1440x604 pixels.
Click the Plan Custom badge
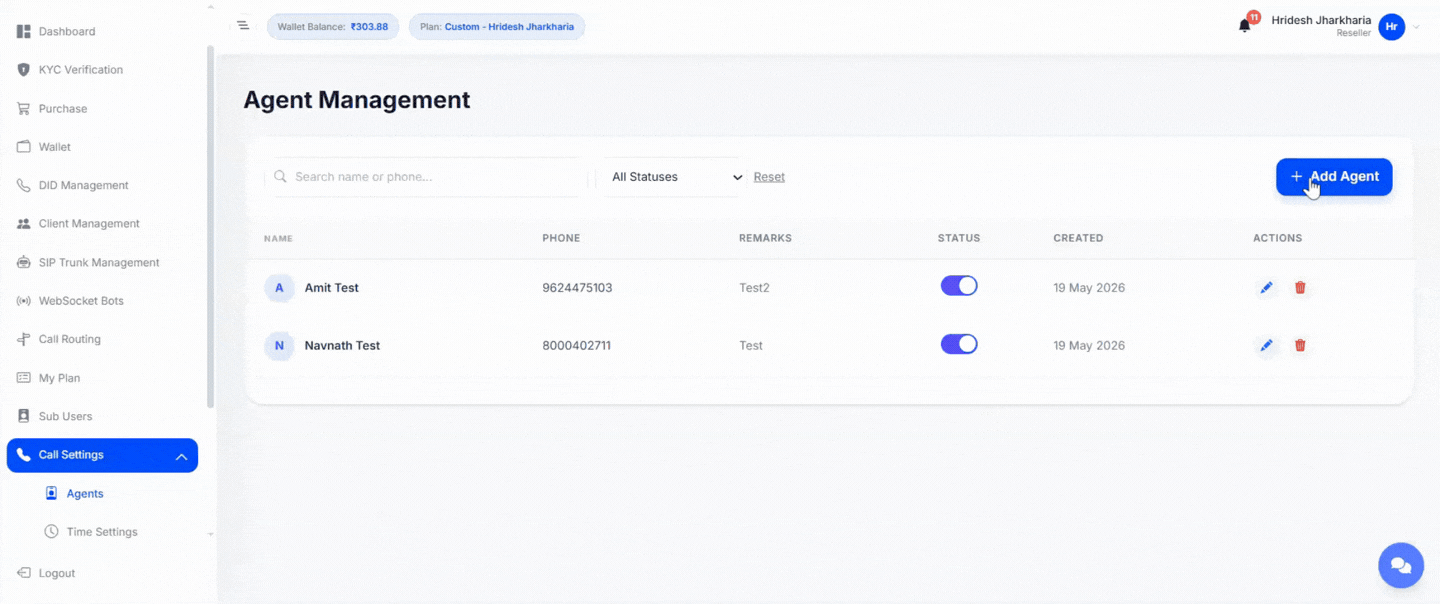497,27
